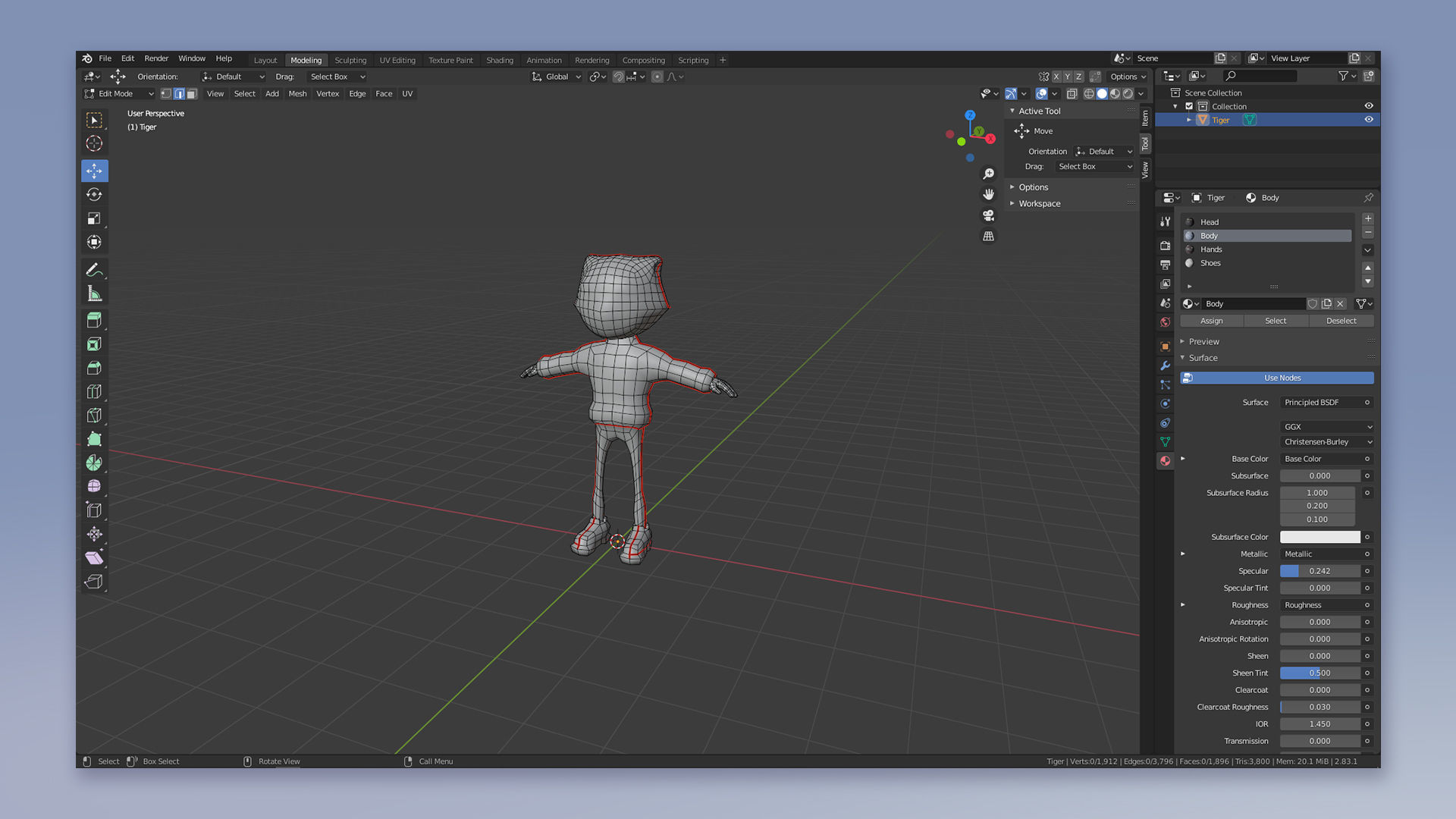Activate the Annotate pencil tool
The image size is (1456, 819).
tap(94, 270)
